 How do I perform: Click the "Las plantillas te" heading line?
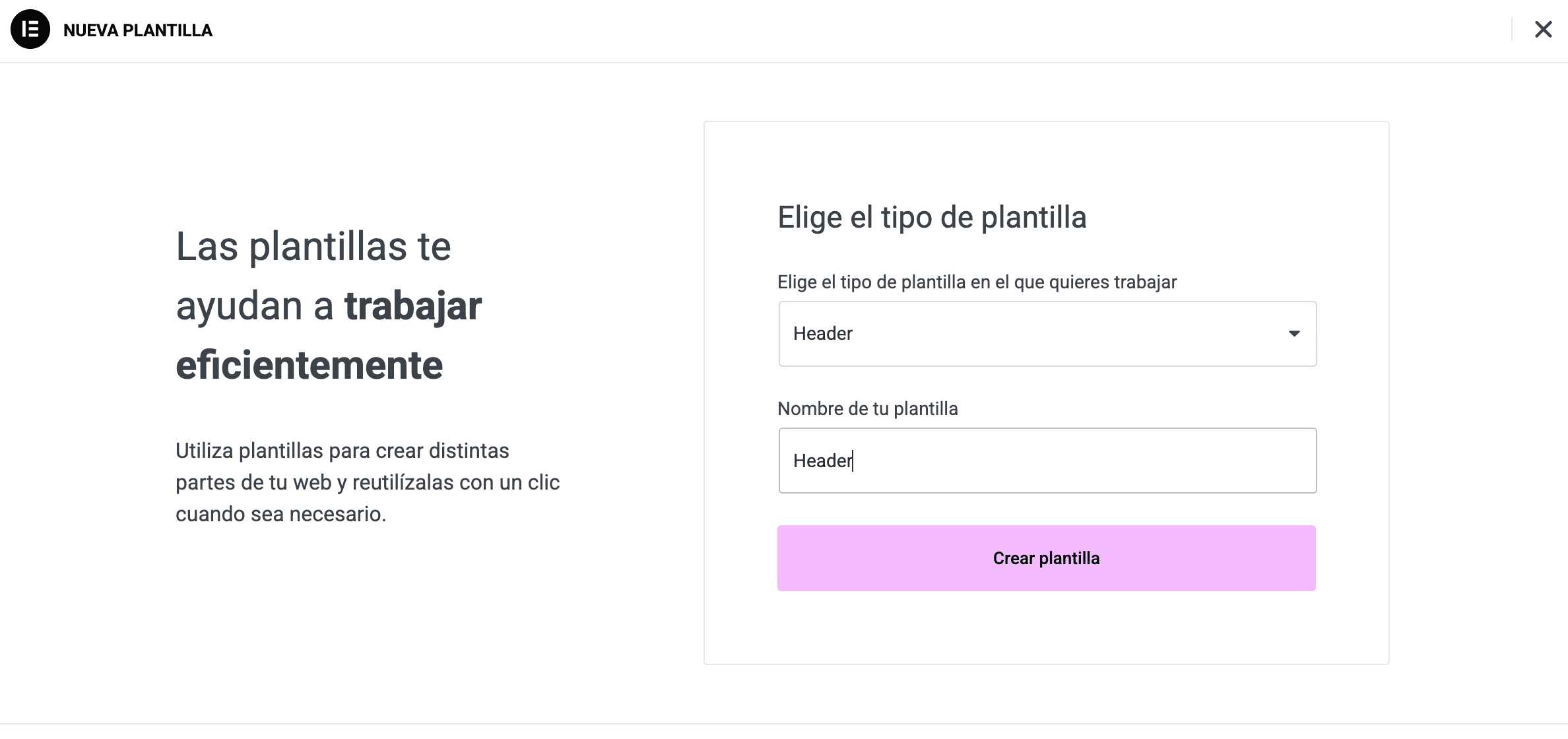point(313,247)
